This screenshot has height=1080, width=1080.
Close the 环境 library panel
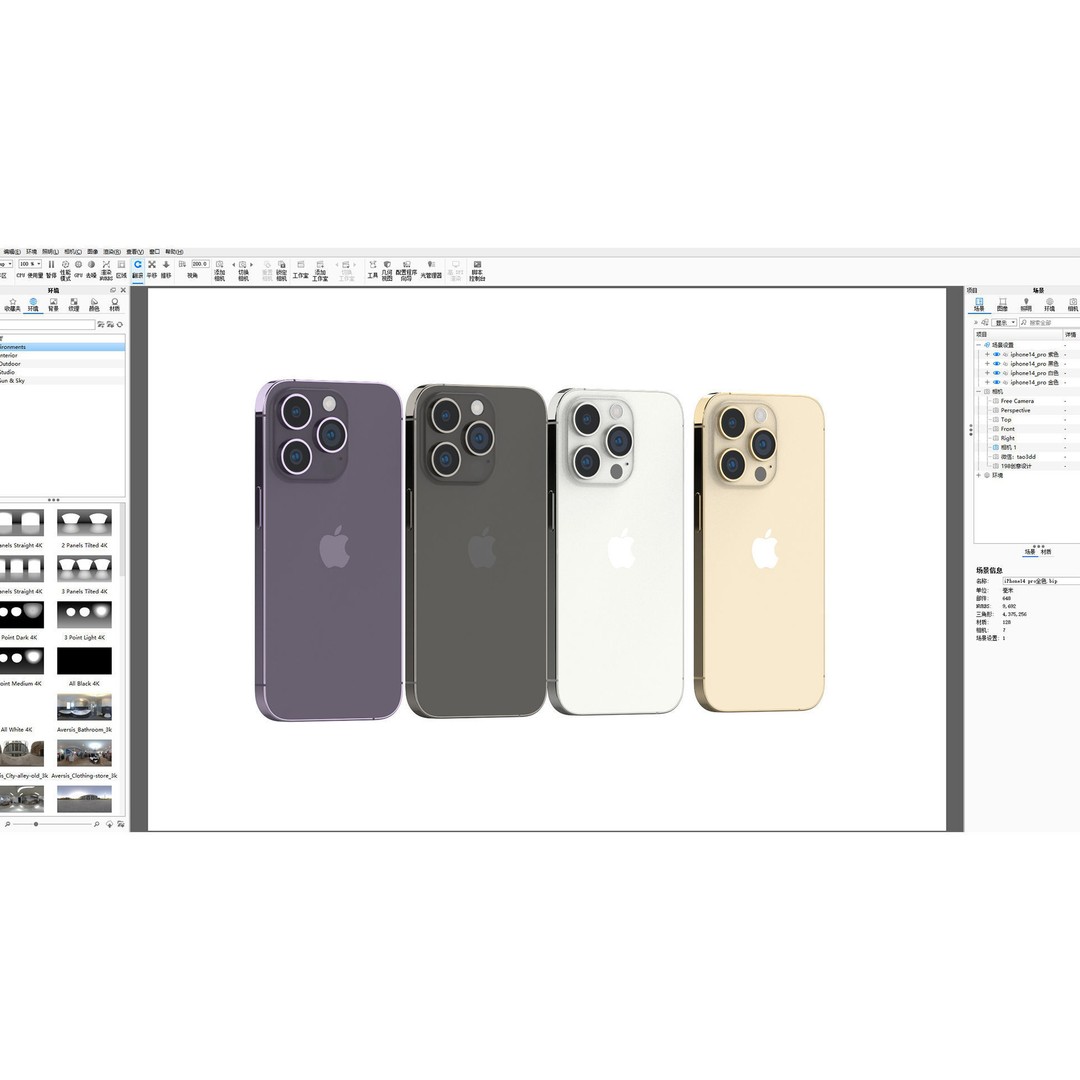123,291
